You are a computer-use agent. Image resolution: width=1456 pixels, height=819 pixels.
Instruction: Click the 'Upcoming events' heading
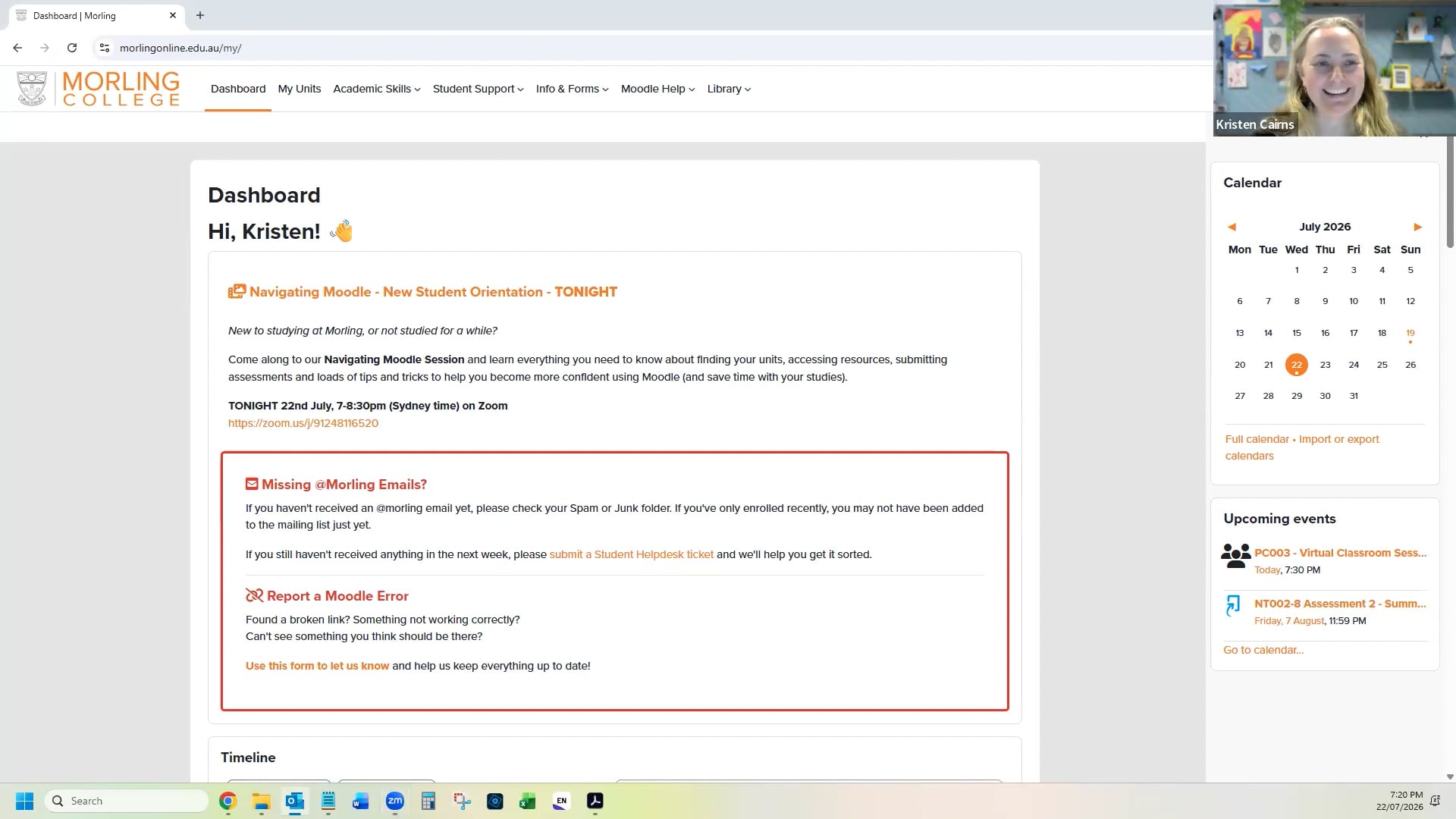coord(1279,519)
